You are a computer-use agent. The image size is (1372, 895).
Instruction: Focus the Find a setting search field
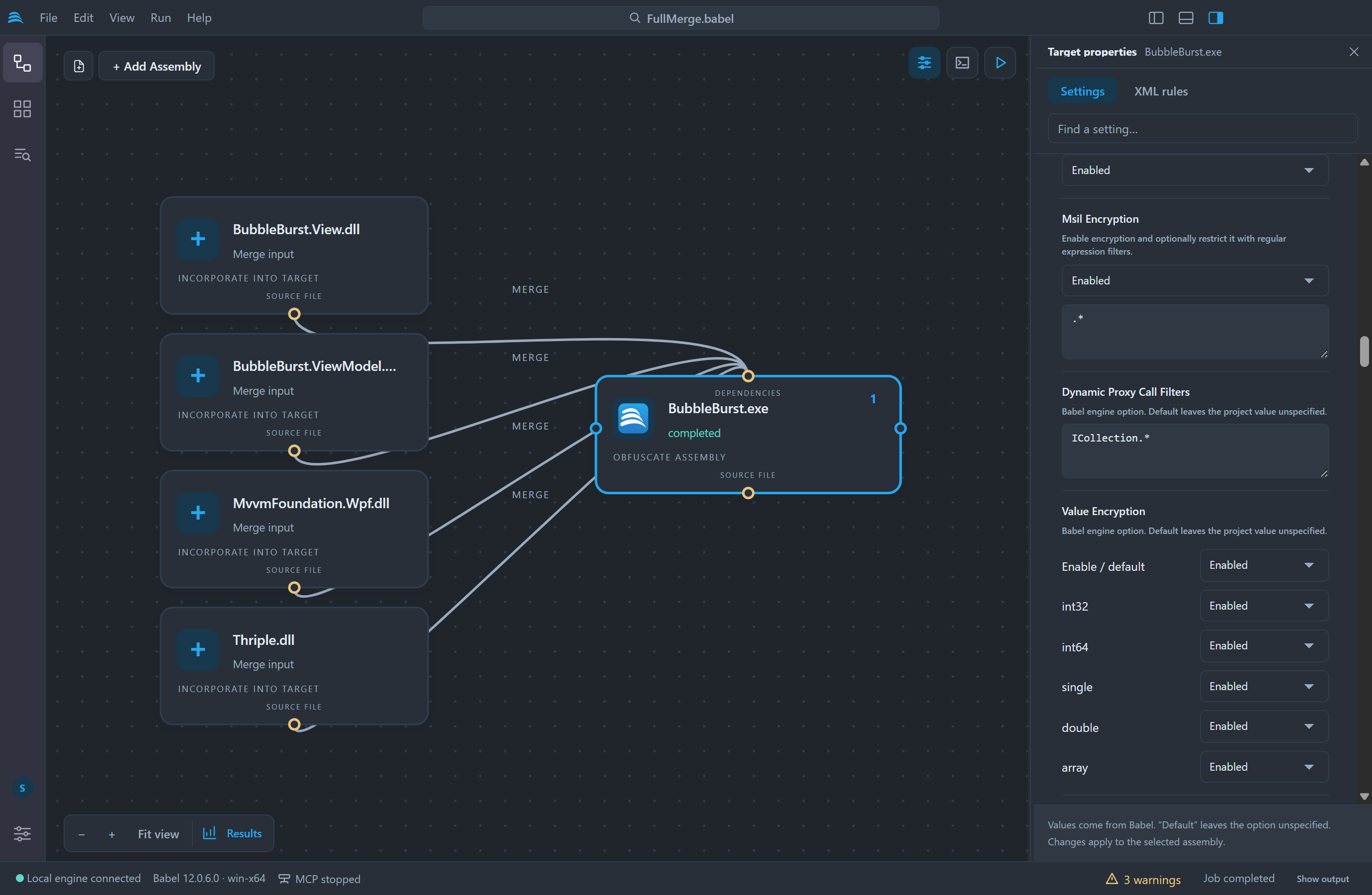pyautogui.click(x=1202, y=129)
